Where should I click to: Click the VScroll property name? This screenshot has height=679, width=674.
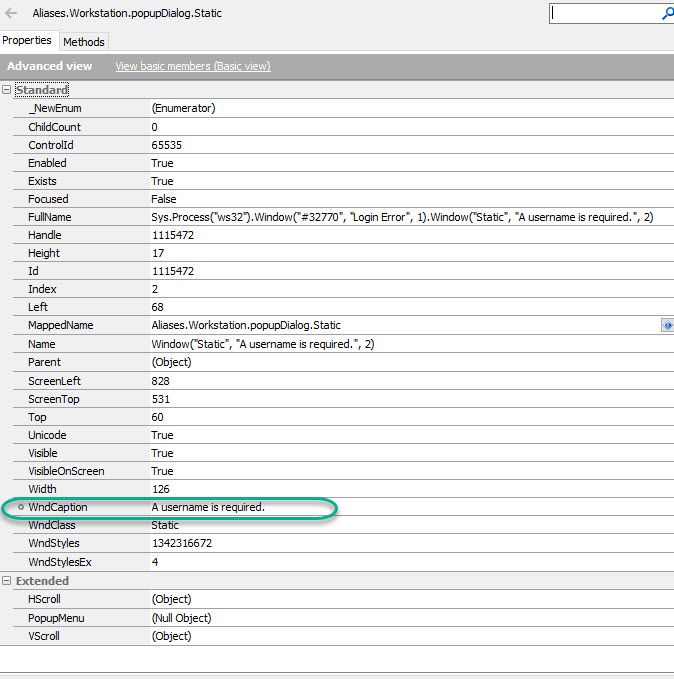[x=46, y=636]
